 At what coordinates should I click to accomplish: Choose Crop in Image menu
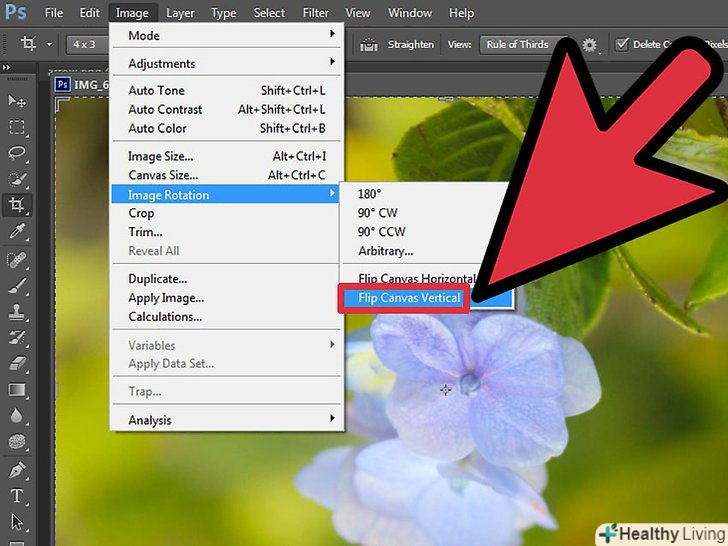click(x=225, y=213)
